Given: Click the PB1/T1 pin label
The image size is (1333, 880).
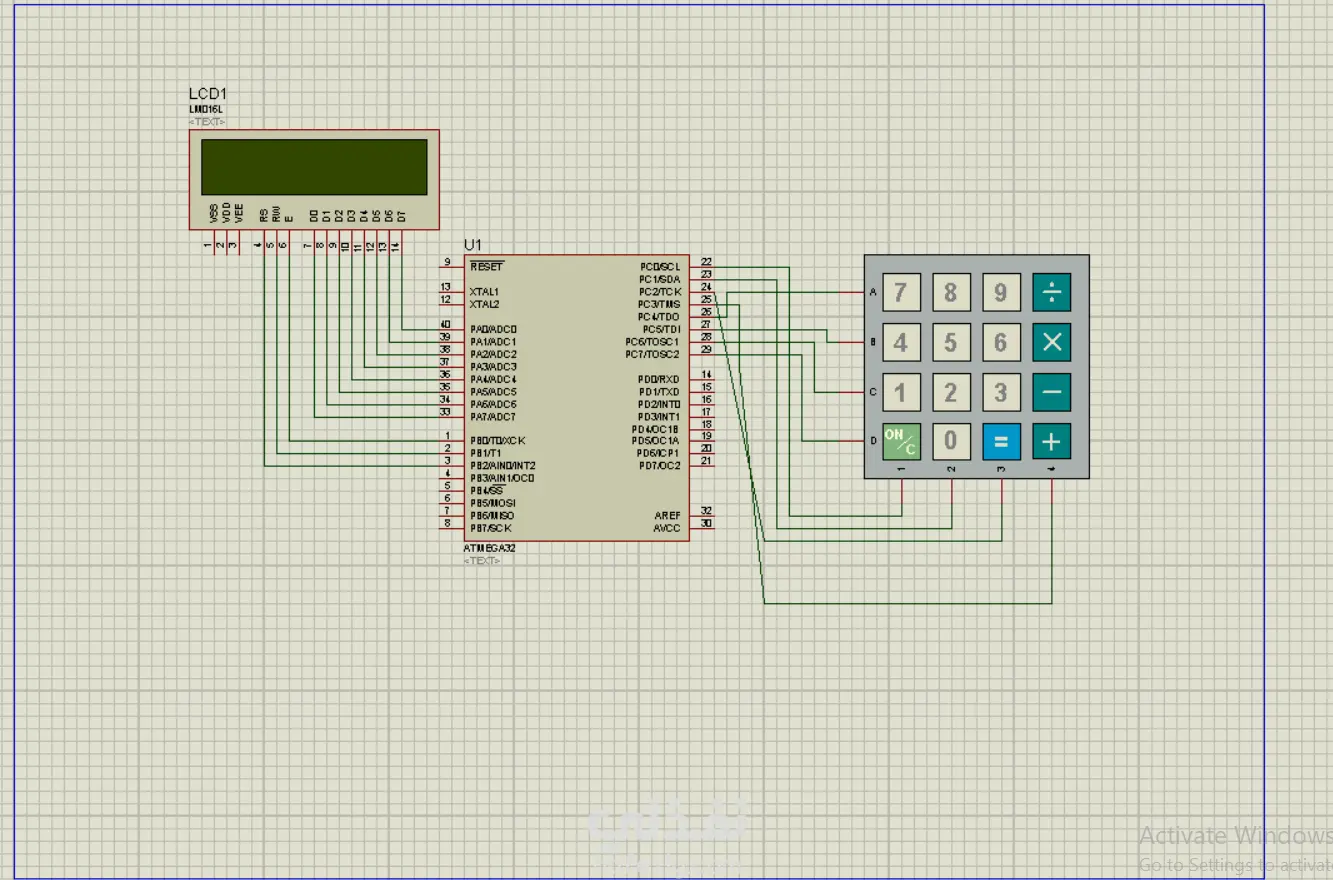Looking at the screenshot, I should (485, 453).
